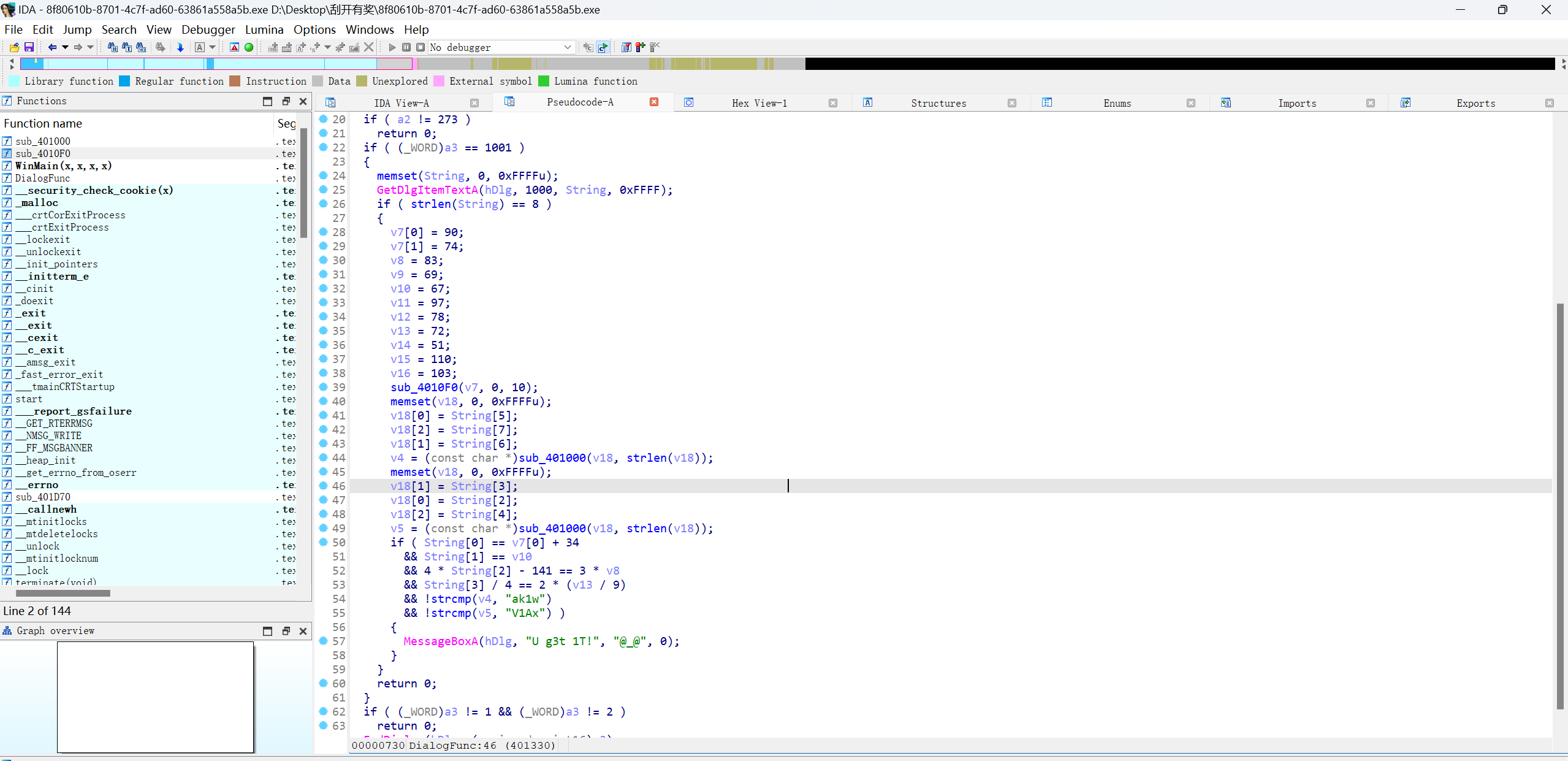The image size is (1568, 761).
Task: Open the Debugger menu
Action: point(208,29)
